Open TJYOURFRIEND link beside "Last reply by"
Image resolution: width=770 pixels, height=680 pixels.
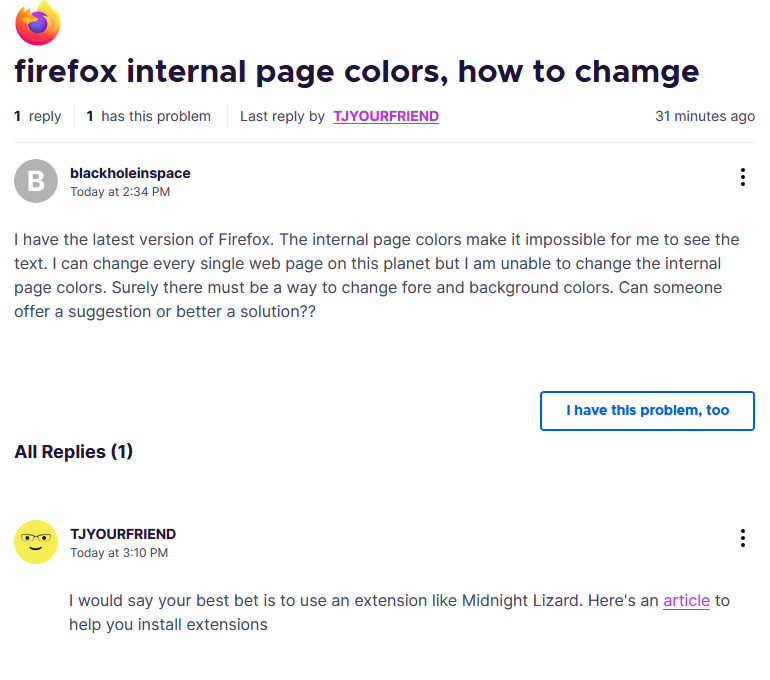click(x=386, y=116)
